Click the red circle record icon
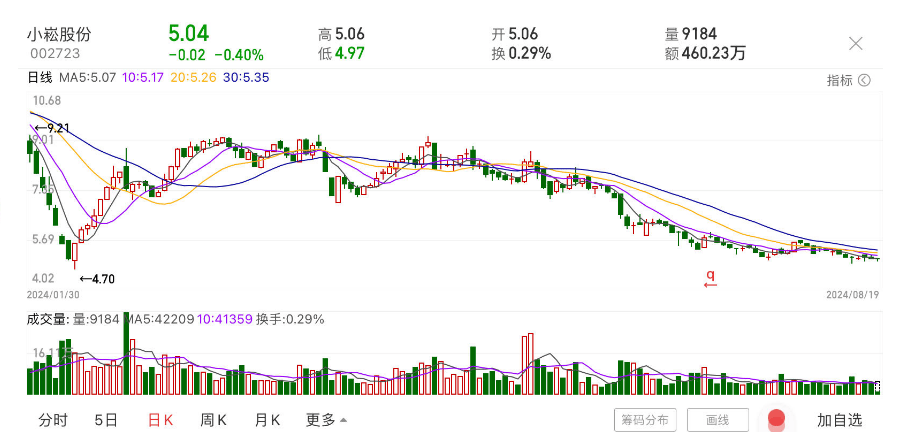 [776, 419]
